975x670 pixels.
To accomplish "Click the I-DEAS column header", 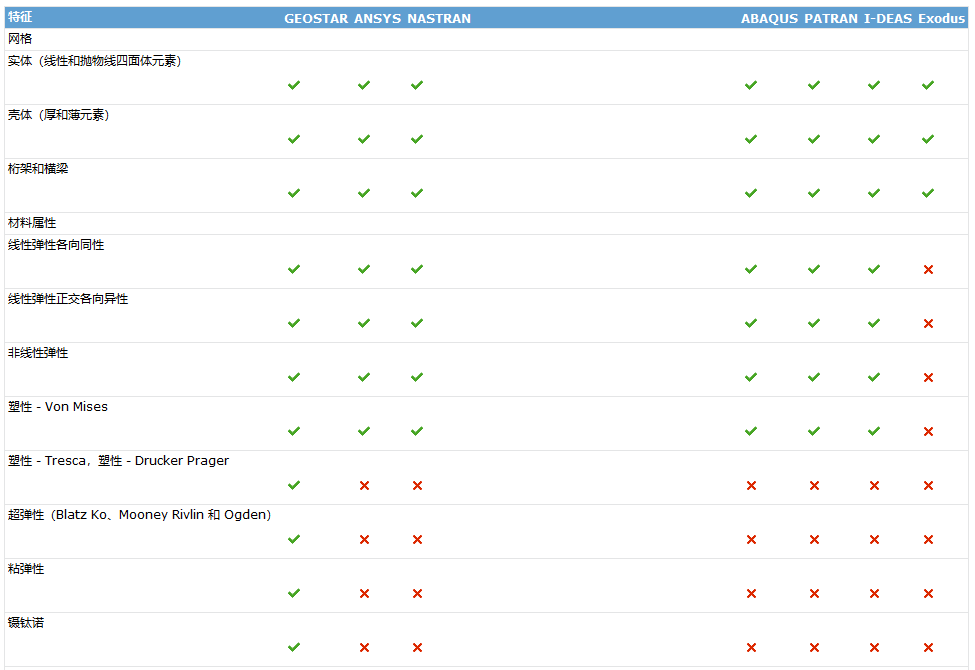I will click(x=888, y=19).
